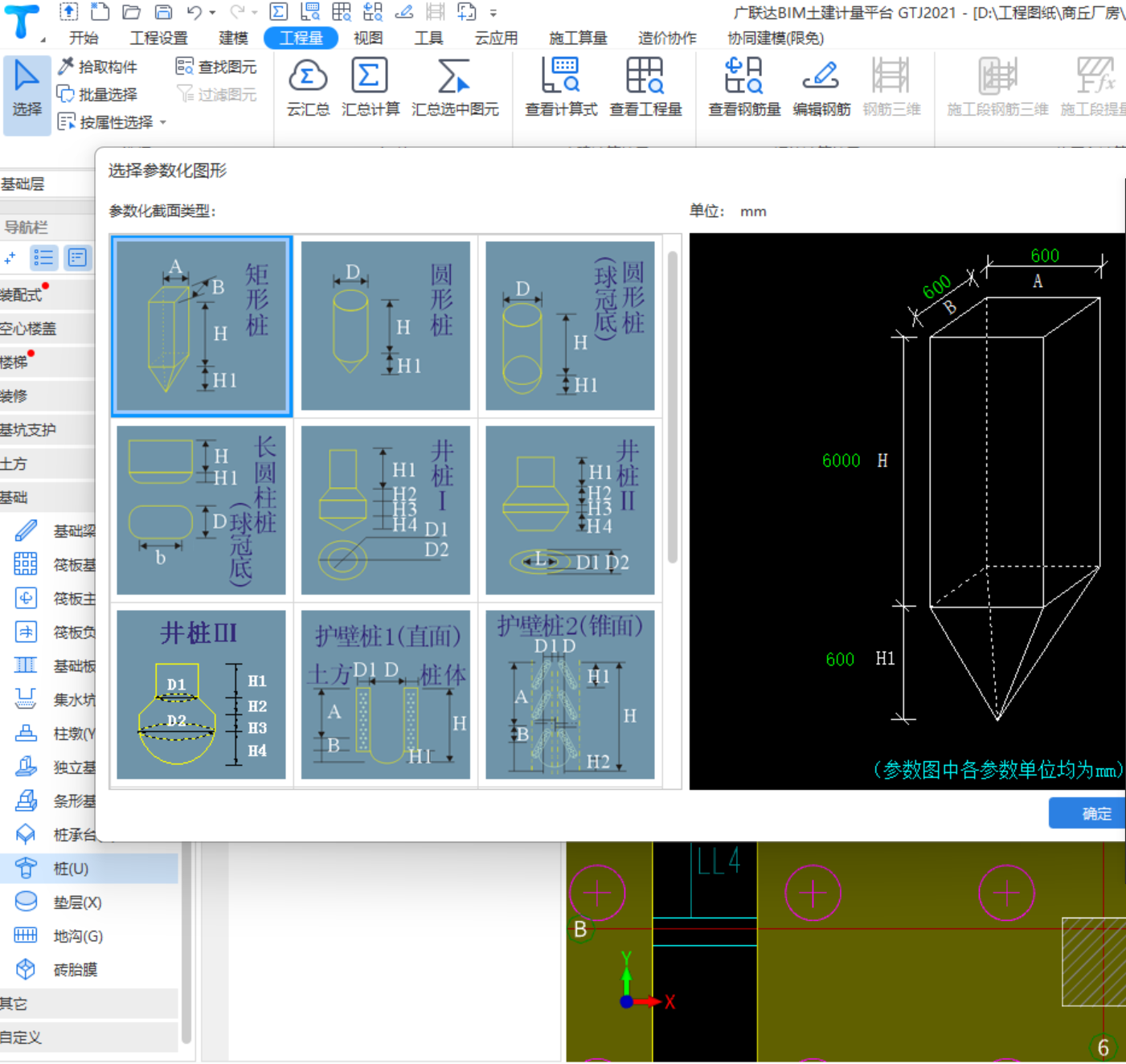Click the Undo arrow icon
Screen dimensions: 1126x1064
click(x=194, y=11)
